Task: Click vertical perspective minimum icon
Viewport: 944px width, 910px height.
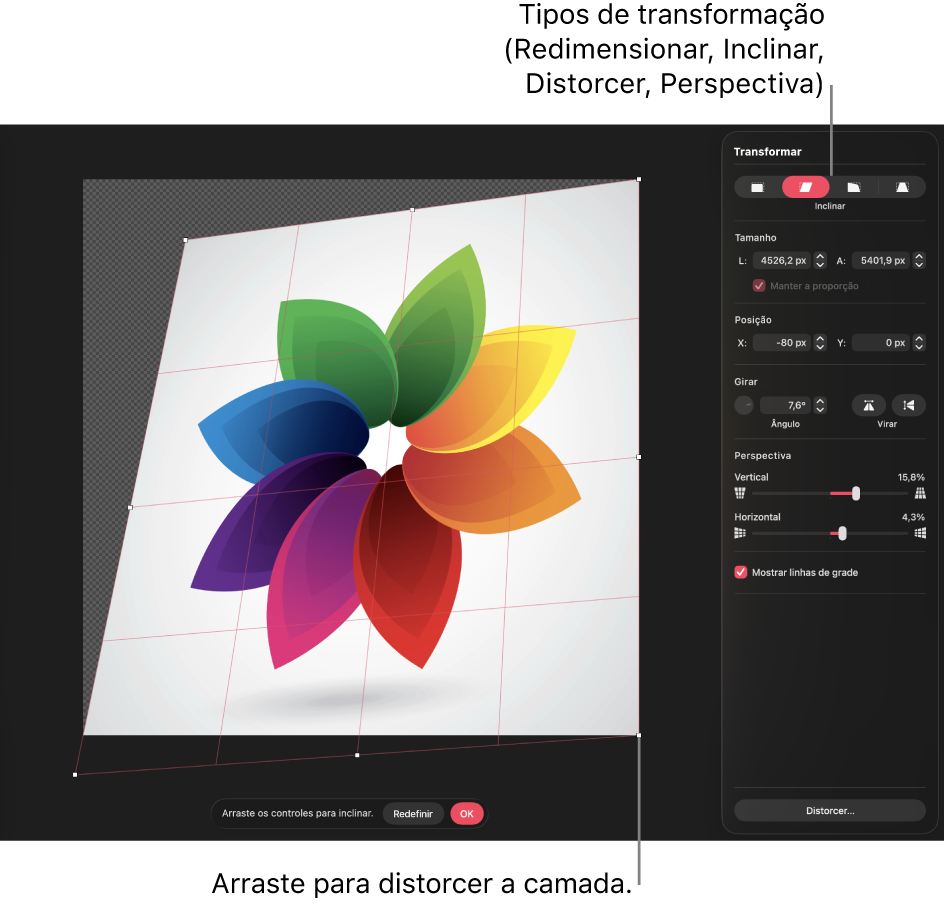Action: tap(740, 494)
